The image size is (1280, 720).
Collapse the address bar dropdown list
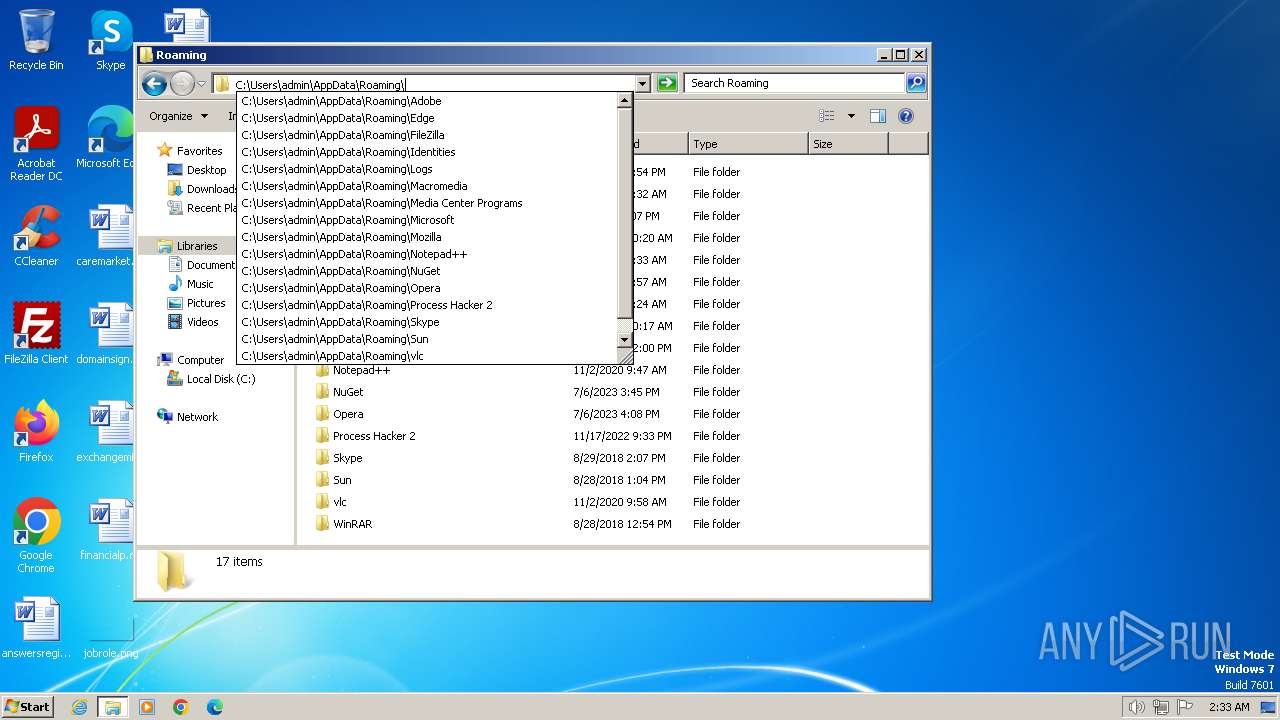(x=642, y=84)
